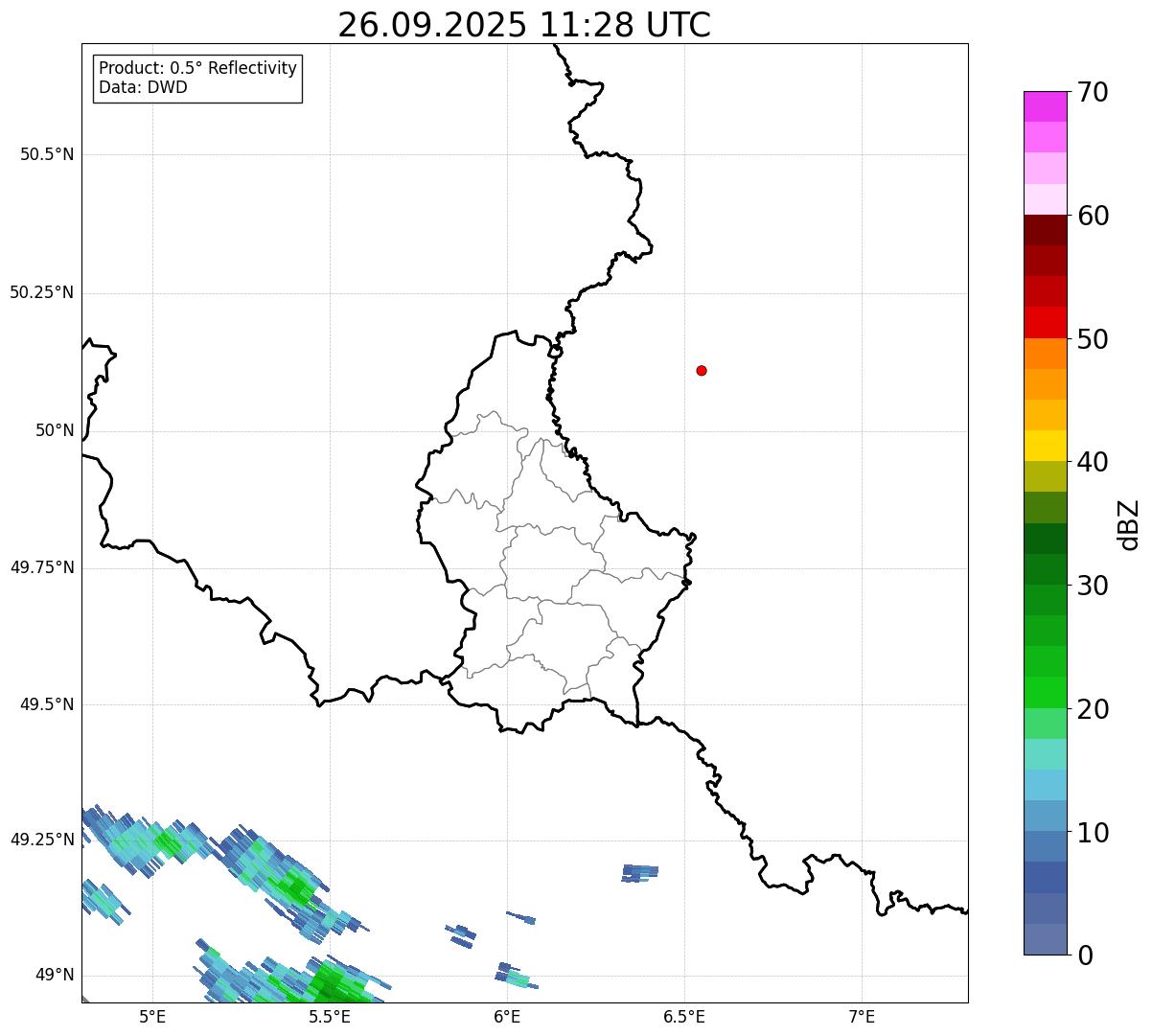Image resolution: width=1152 pixels, height=1036 pixels.
Task: Click the 50.25°N latitude label
Action: click(x=42, y=292)
